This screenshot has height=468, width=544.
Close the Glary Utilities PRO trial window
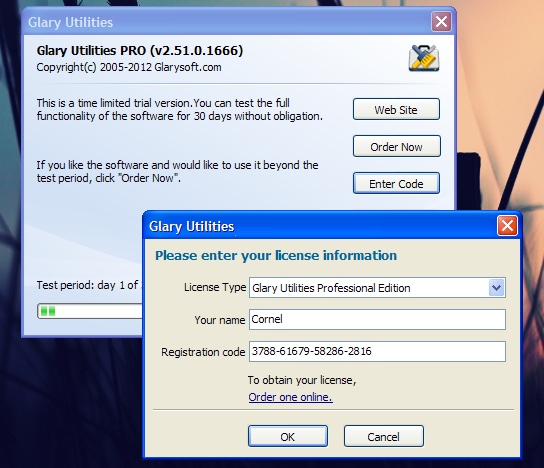tap(441, 22)
